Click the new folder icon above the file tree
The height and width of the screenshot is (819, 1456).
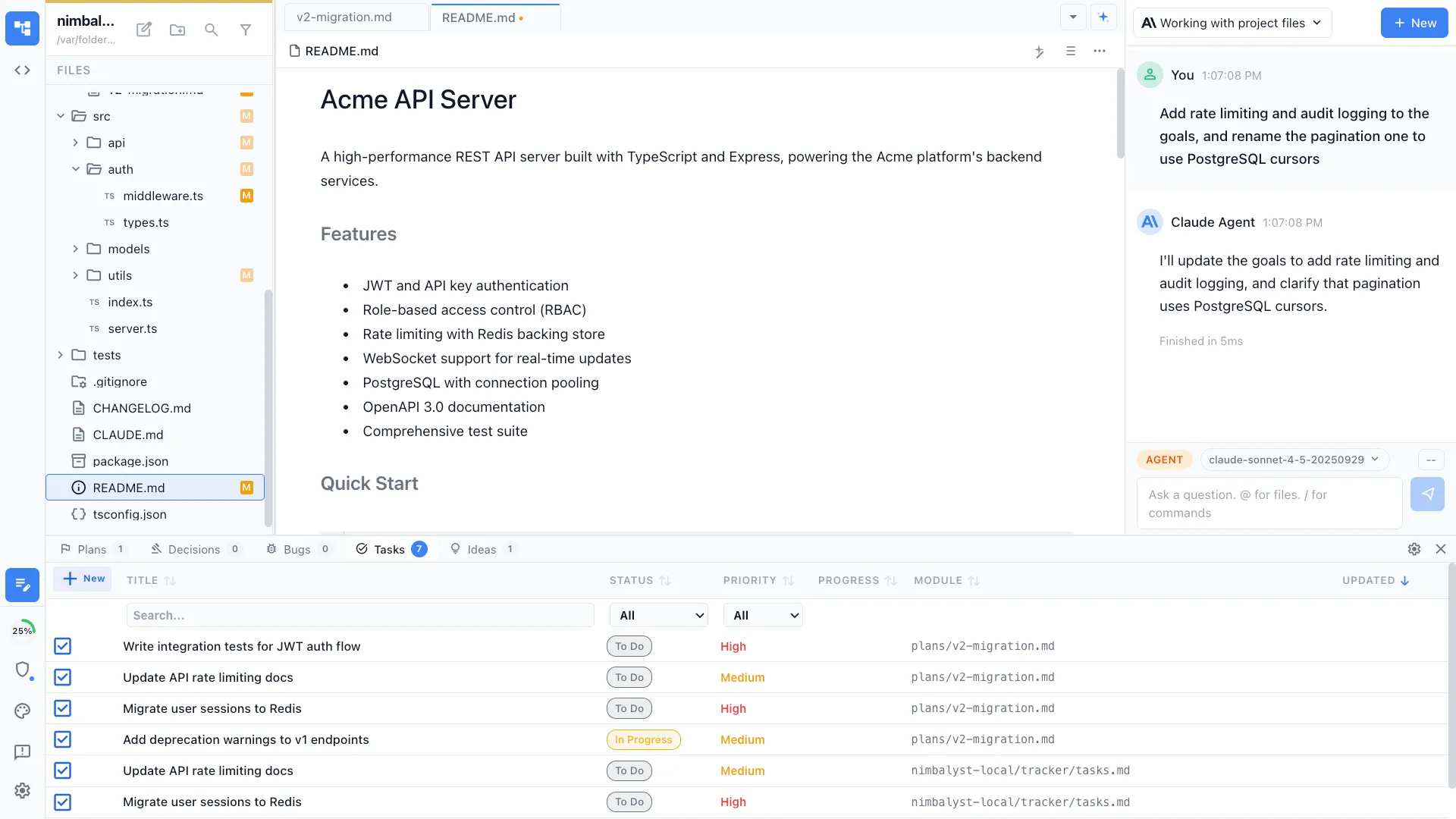[177, 30]
